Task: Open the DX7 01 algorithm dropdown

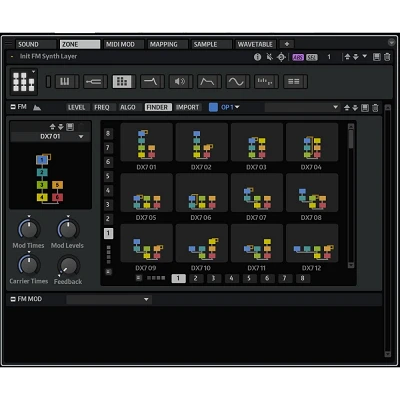Action: coord(51,137)
